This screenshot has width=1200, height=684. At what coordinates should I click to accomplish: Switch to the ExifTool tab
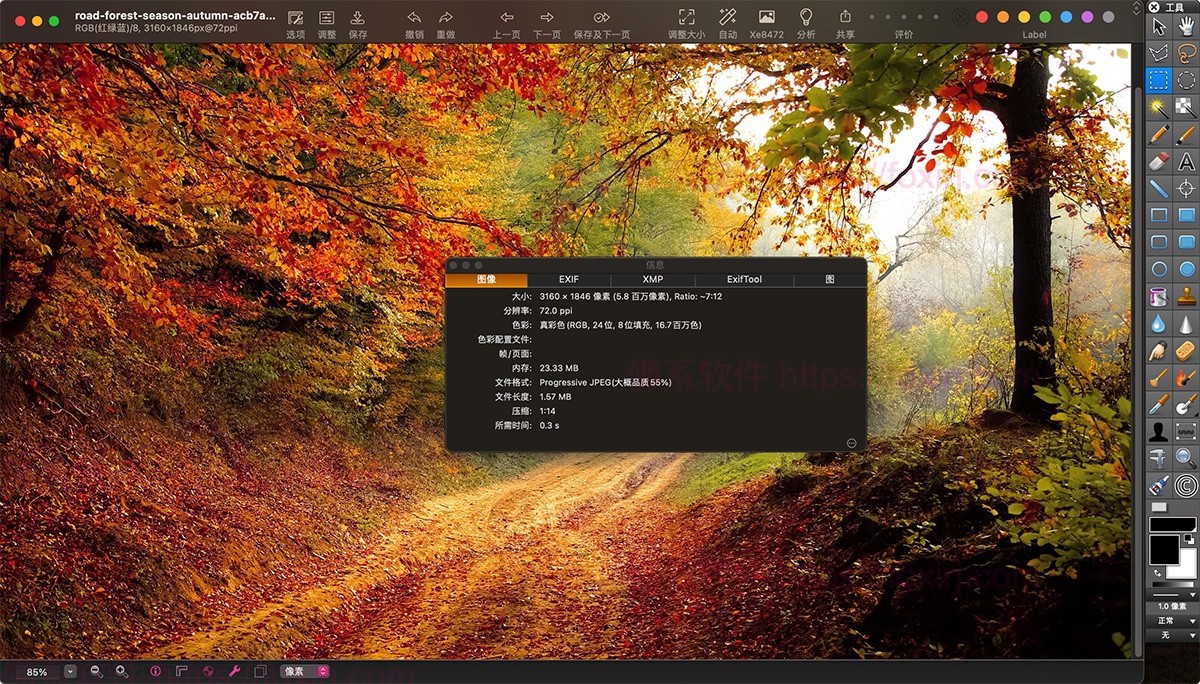744,280
